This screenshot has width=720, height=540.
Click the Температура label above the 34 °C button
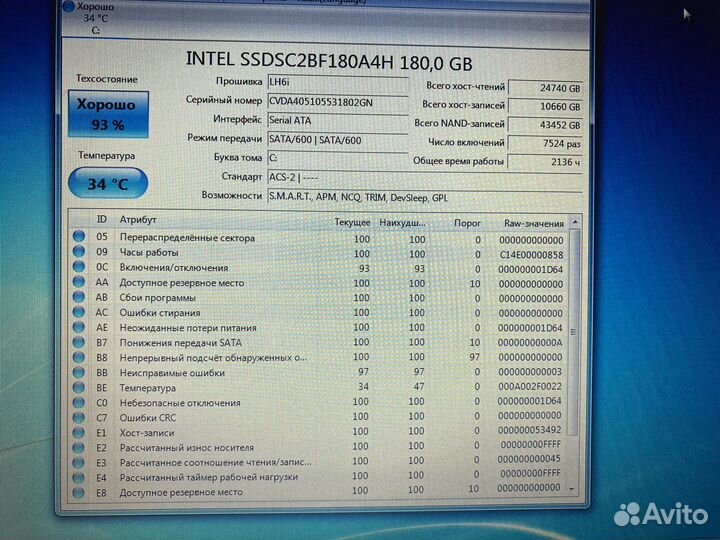pyautogui.click(x=107, y=155)
